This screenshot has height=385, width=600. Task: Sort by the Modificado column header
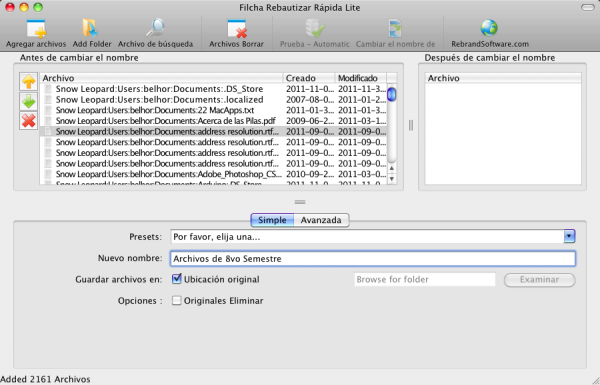click(x=361, y=78)
